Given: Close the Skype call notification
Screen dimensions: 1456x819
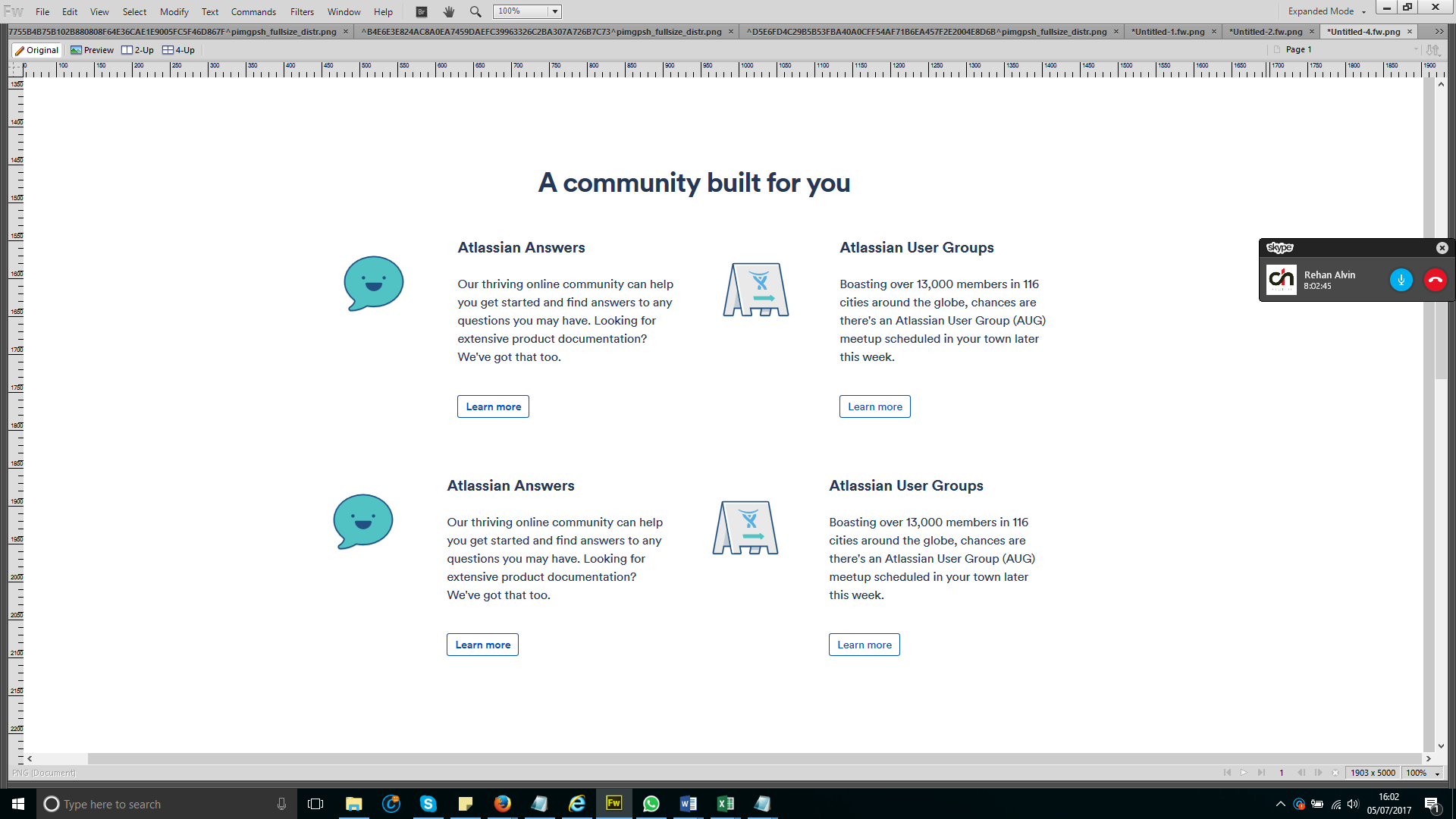Looking at the screenshot, I should tap(1442, 248).
